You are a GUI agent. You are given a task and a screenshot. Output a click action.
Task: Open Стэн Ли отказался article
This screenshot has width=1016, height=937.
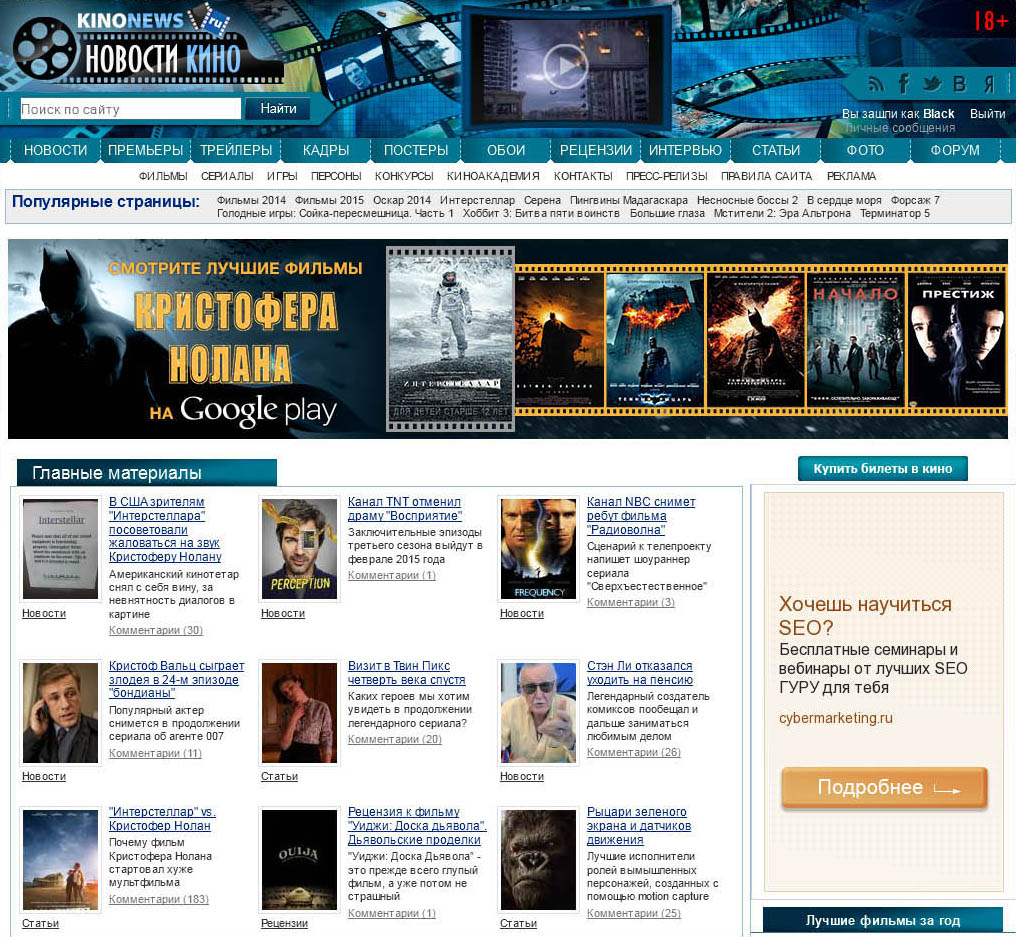640,673
